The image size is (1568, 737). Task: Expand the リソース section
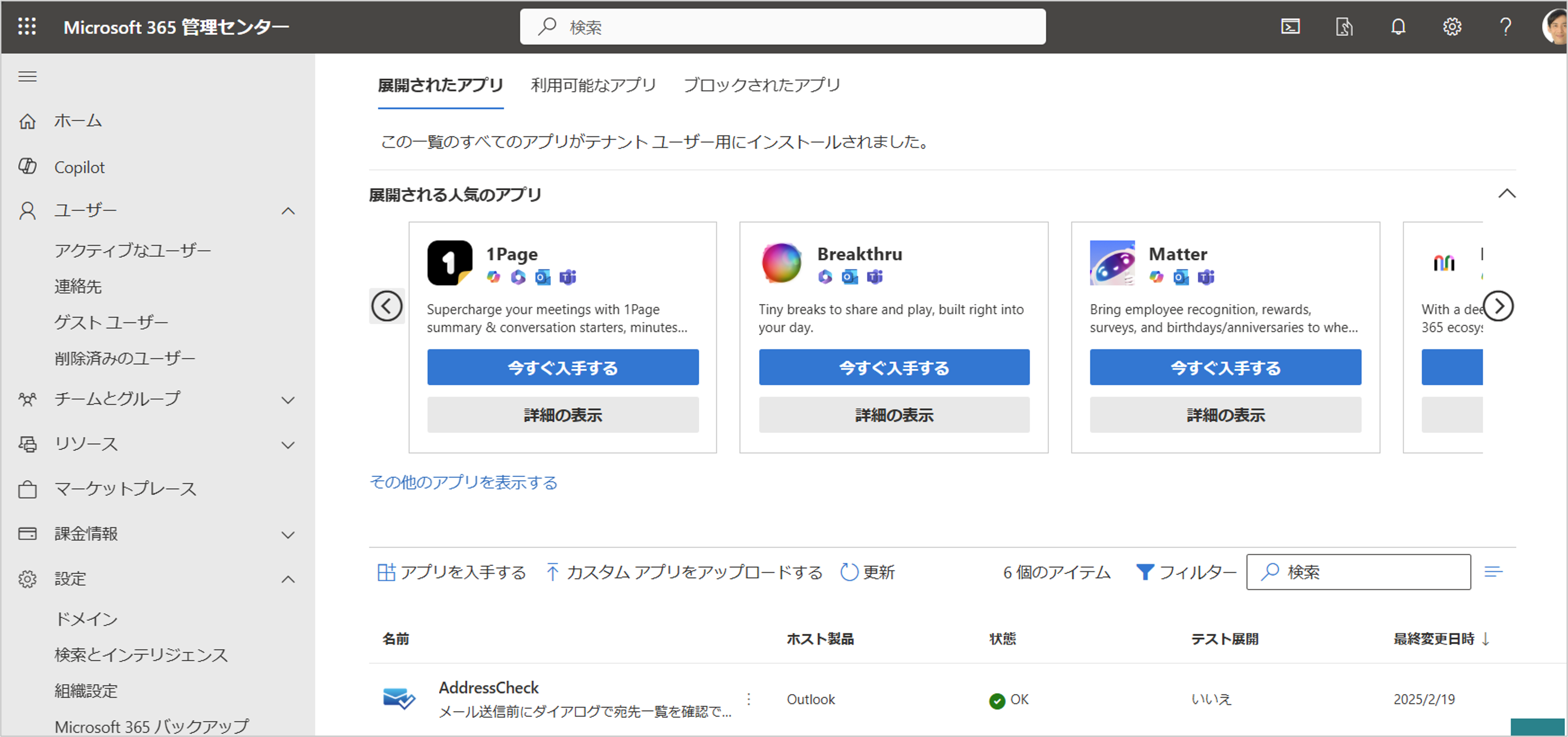[288, 445]
